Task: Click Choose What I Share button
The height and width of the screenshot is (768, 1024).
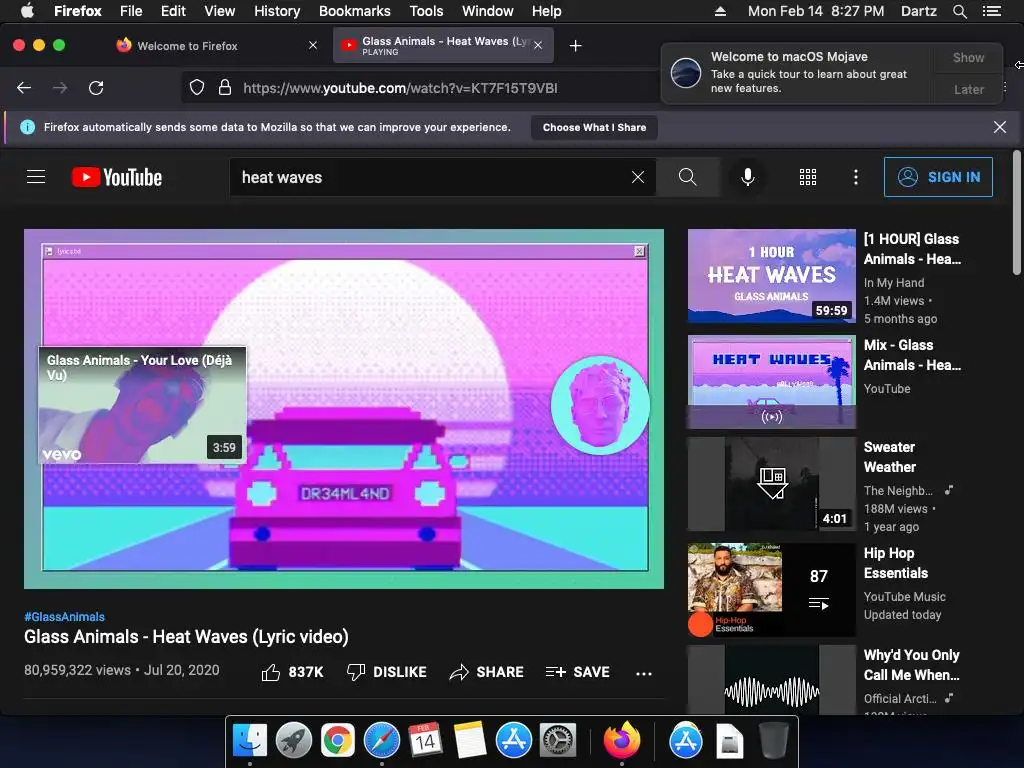Action: 594,127
